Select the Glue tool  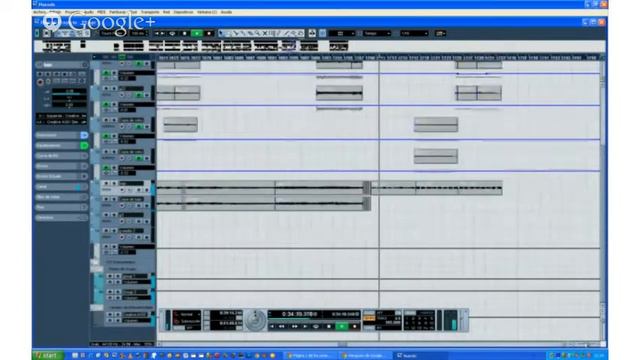pos(242,33)
